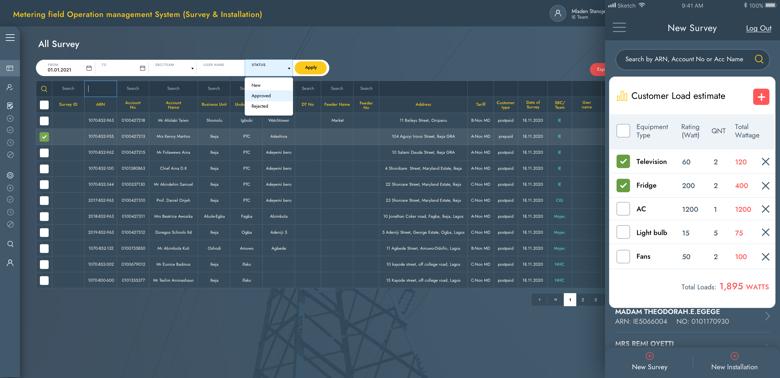Uncheck the selected green survey row checkbox
This screenshot has height=378, width=780.
(x=44, y=137)
